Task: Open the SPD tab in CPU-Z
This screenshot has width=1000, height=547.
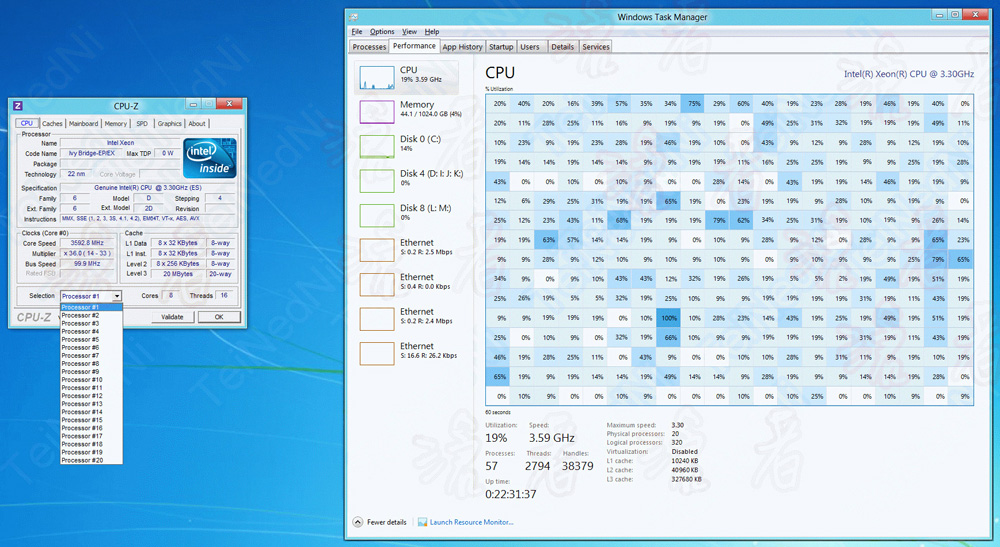Action: click(142, 124)
